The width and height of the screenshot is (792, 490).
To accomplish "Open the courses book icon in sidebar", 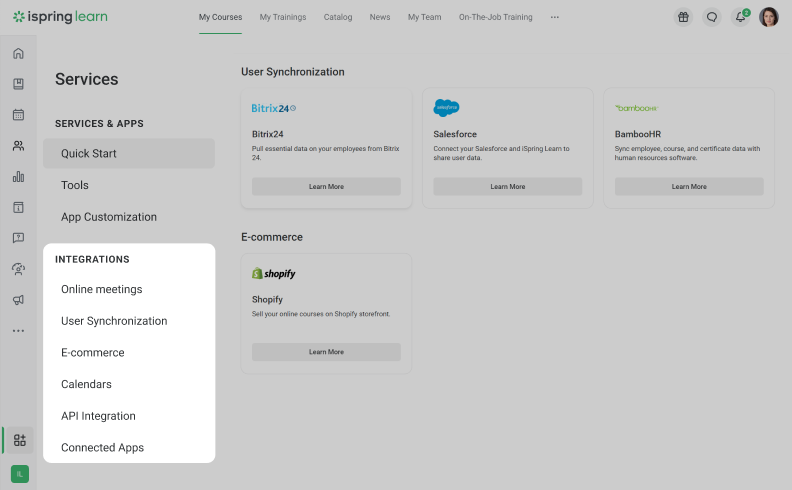I will click(x=18, y=84).
